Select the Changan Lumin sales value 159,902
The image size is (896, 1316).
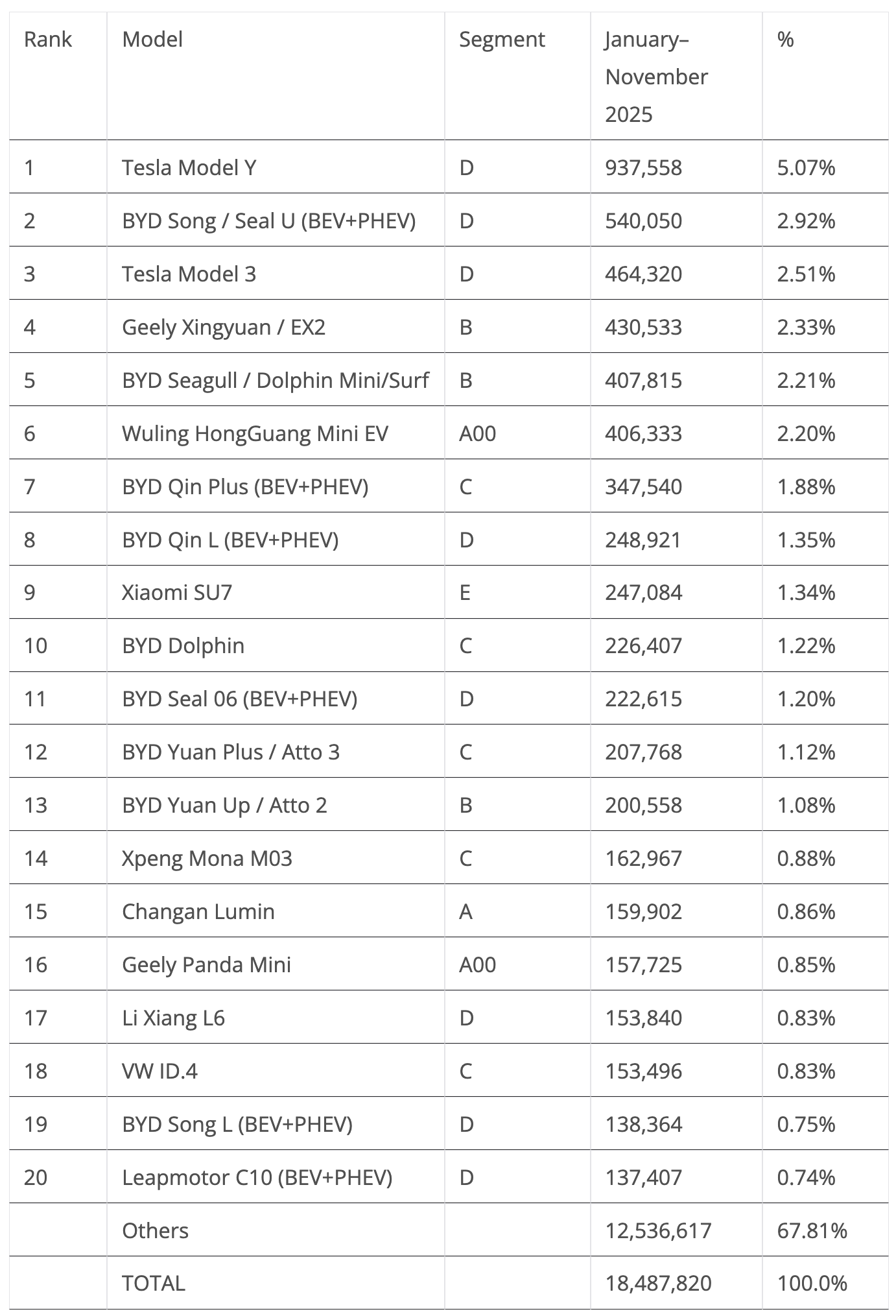[643, 912]
